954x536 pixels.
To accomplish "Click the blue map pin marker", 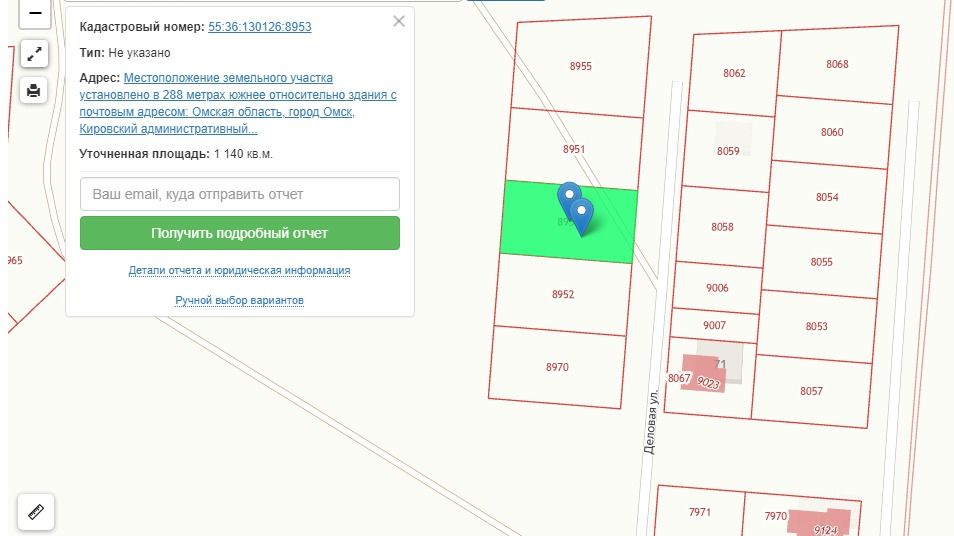I will 580,214.
